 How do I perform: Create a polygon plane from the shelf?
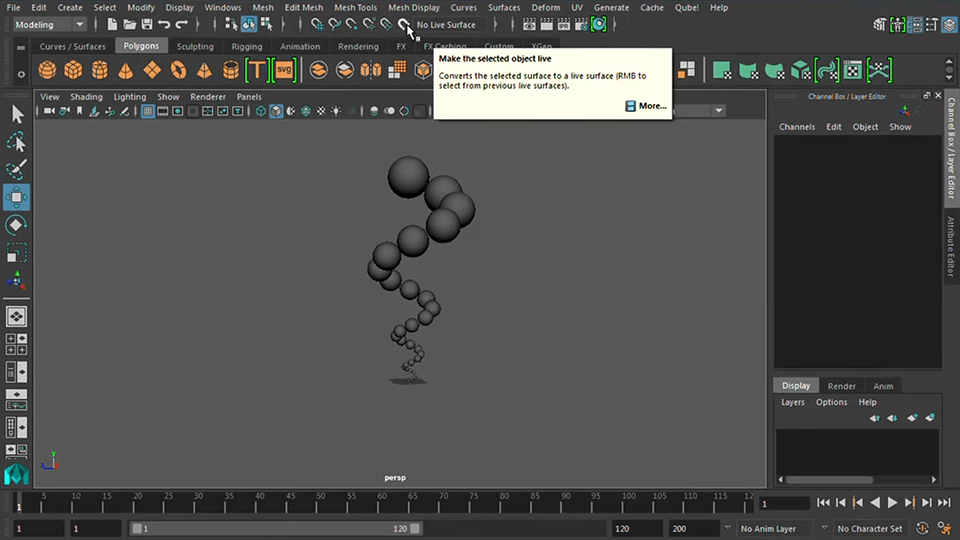click(152, 70)
